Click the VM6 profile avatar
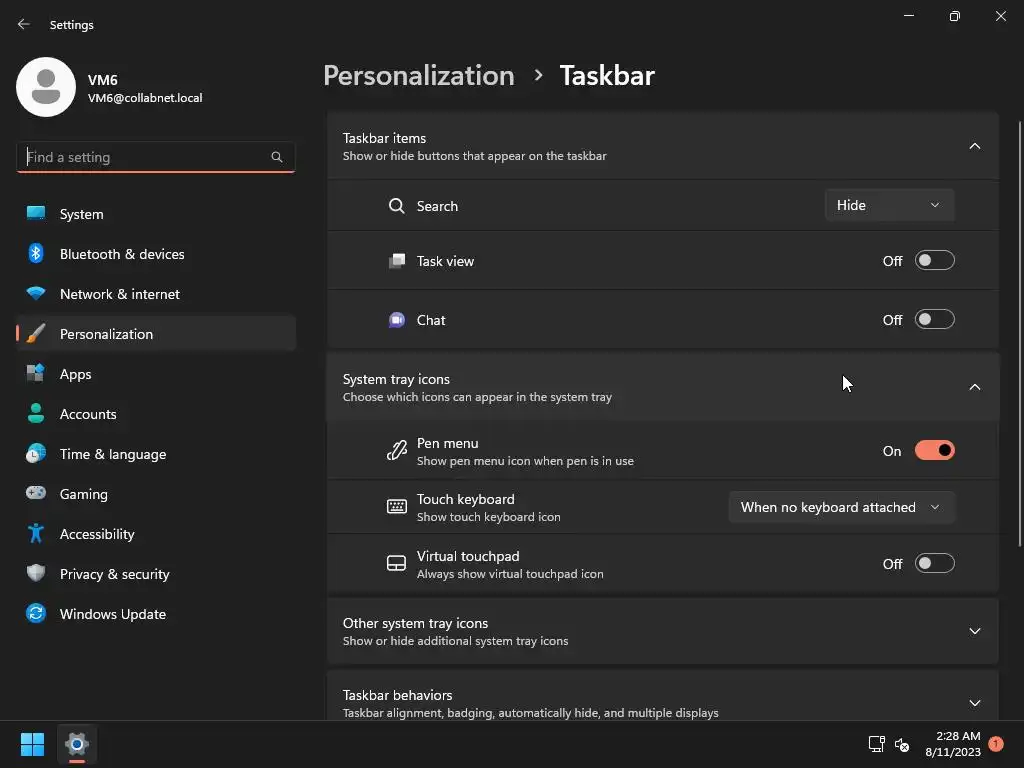 click(46, 87)
